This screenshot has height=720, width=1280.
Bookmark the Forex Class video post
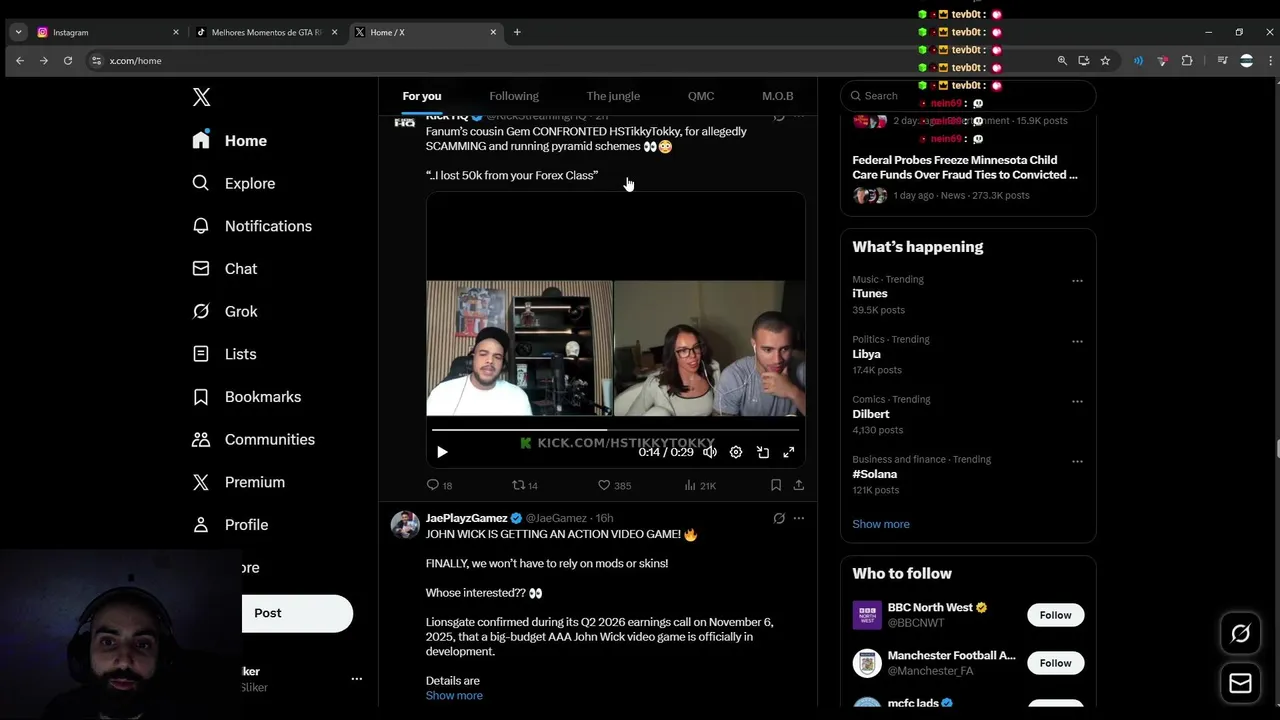pyautogui.click(x=776, y=485)
